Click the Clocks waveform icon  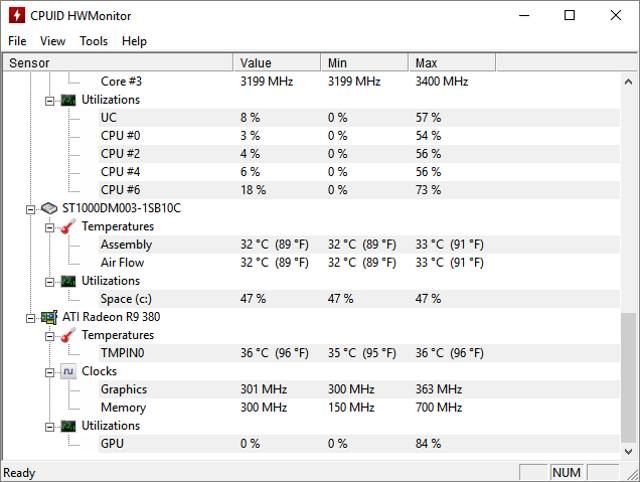coord(68,371)
